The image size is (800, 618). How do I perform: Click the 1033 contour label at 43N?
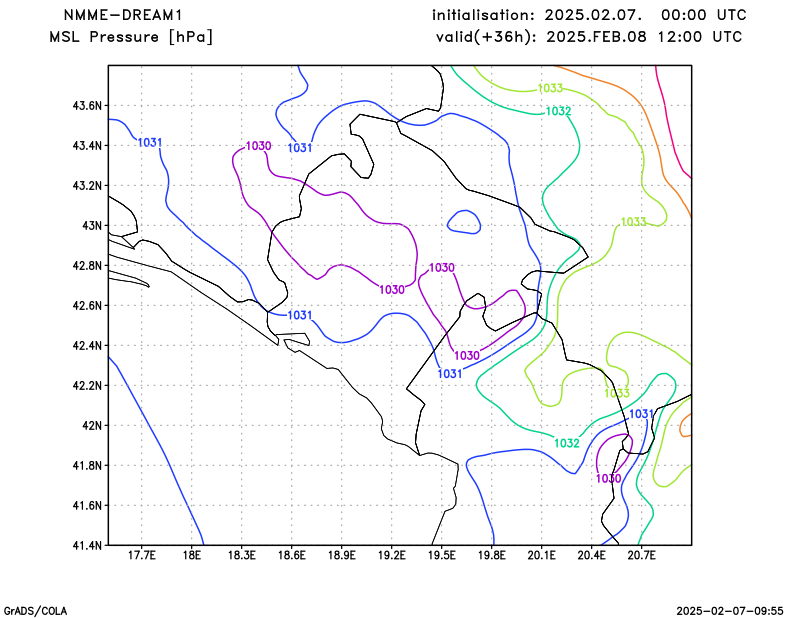tap(633, 222)
